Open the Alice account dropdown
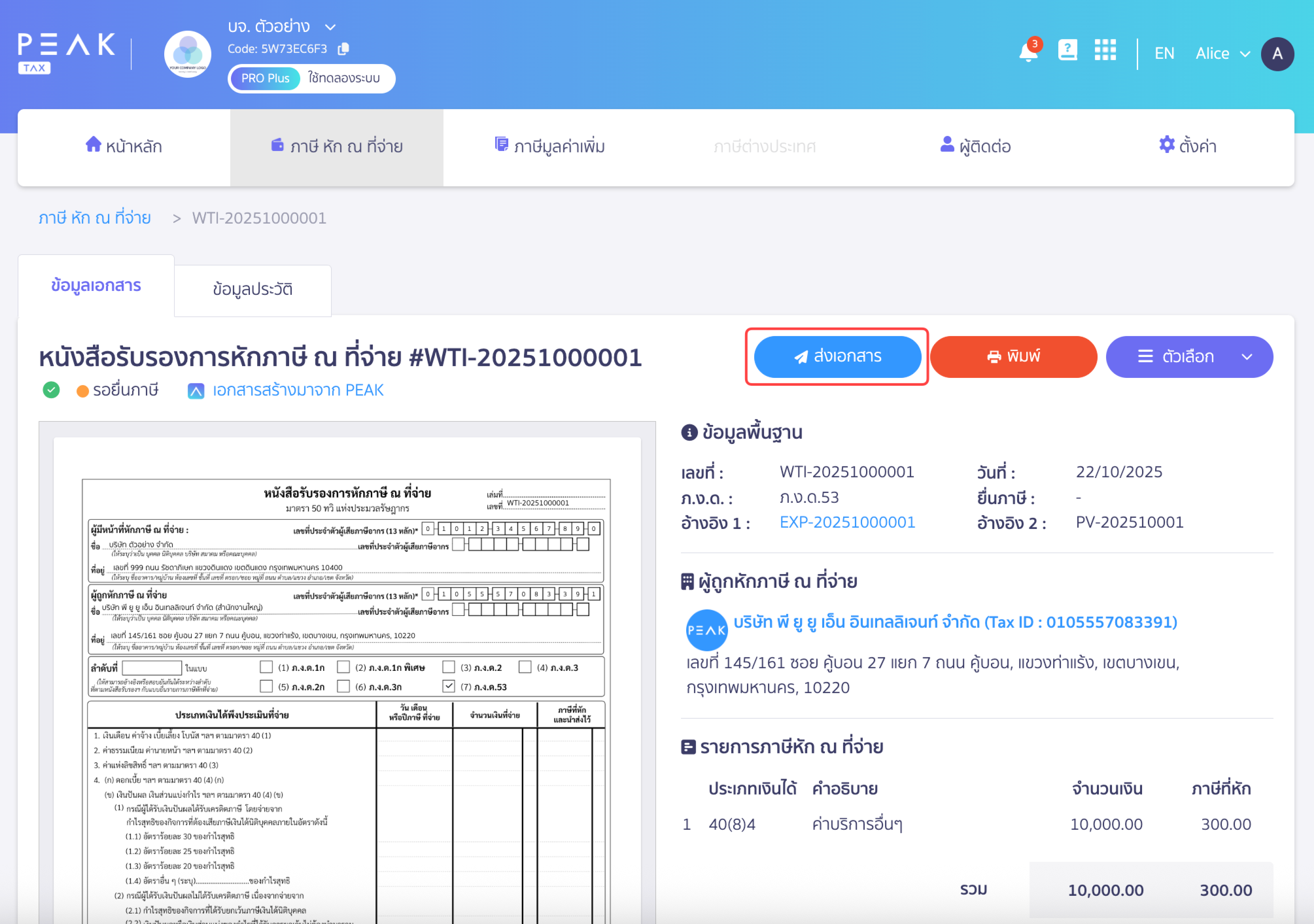Screen dimensions: 1314x924 pos(1222,53)
